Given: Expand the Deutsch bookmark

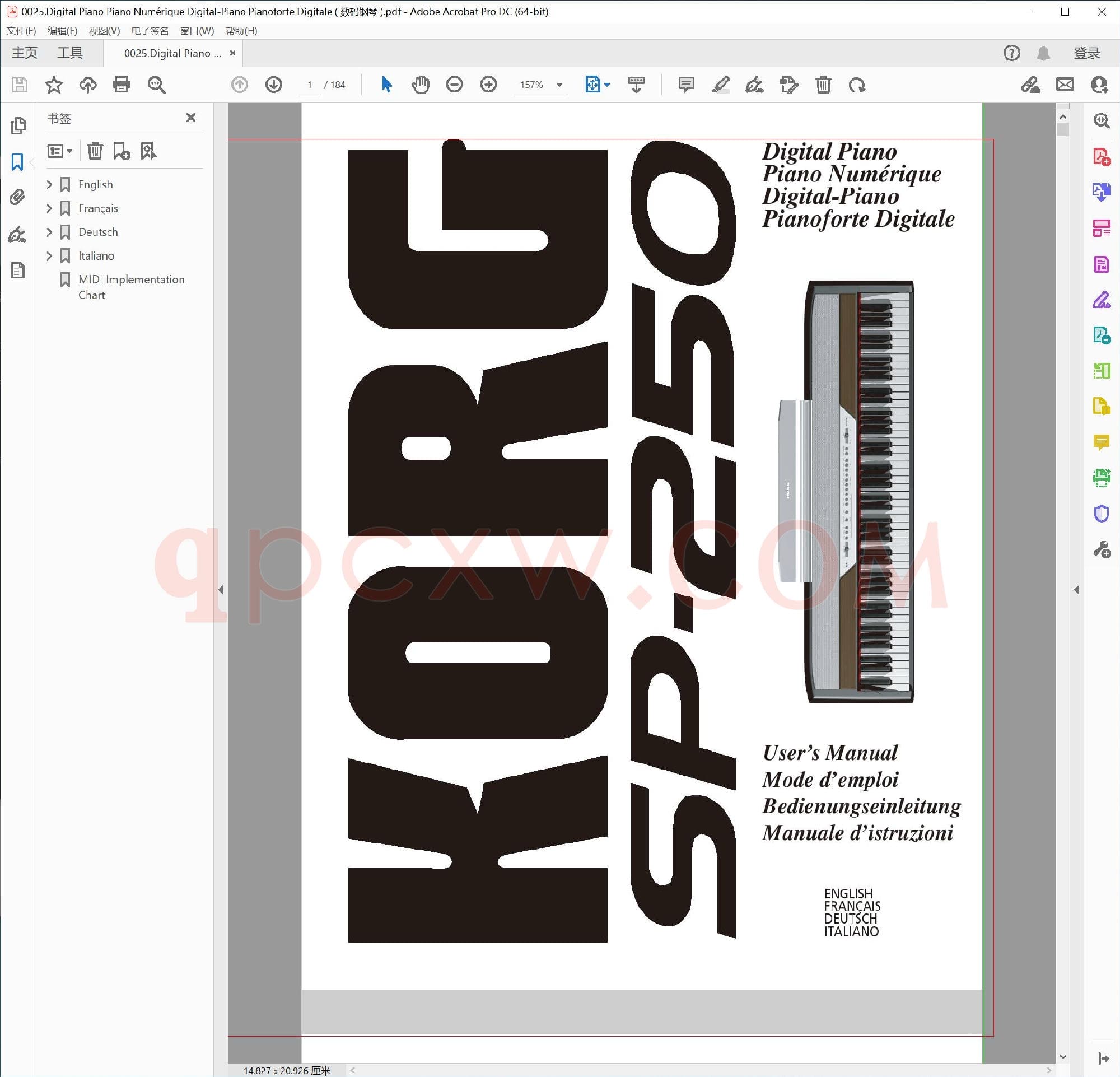Looking at the screenshot, I should click(x=49, y=232).
